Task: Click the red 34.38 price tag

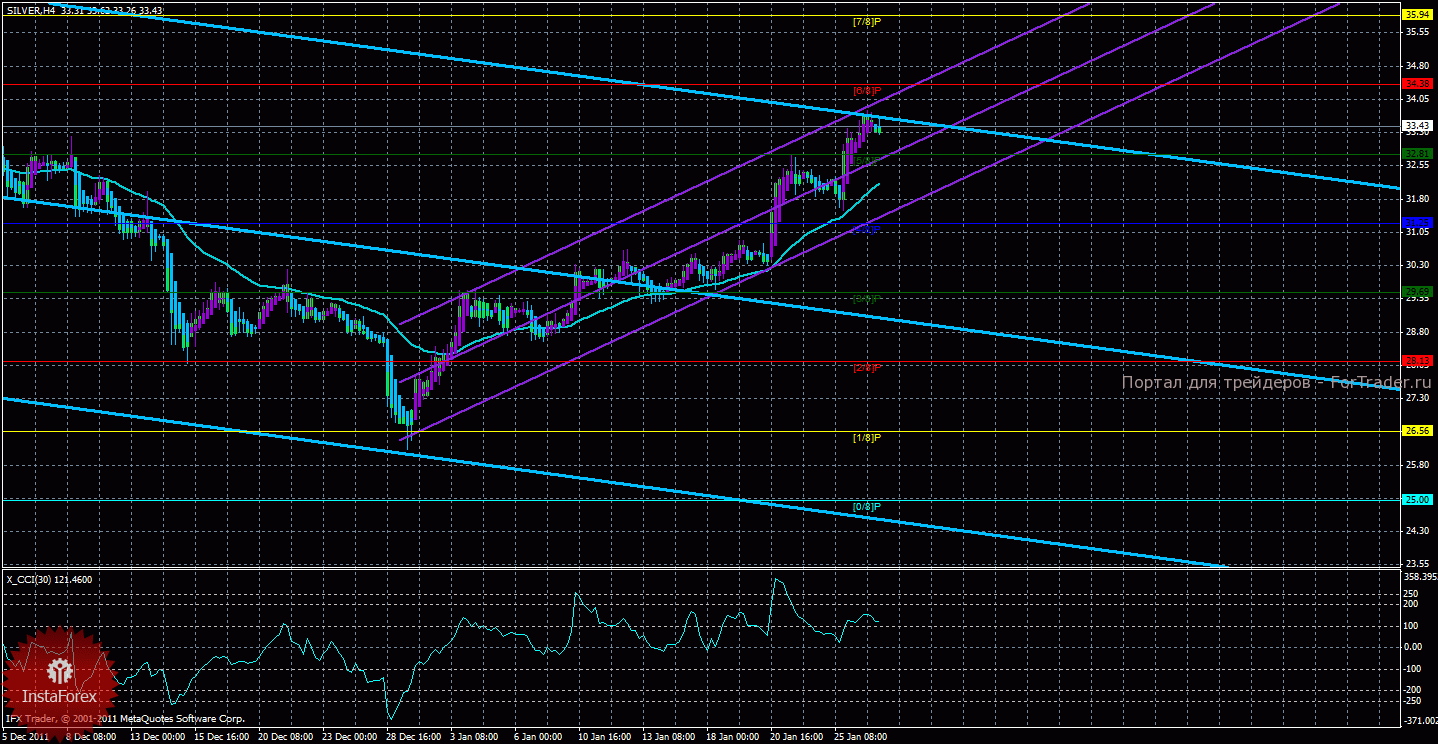Action: click(x=1417, y=83)
